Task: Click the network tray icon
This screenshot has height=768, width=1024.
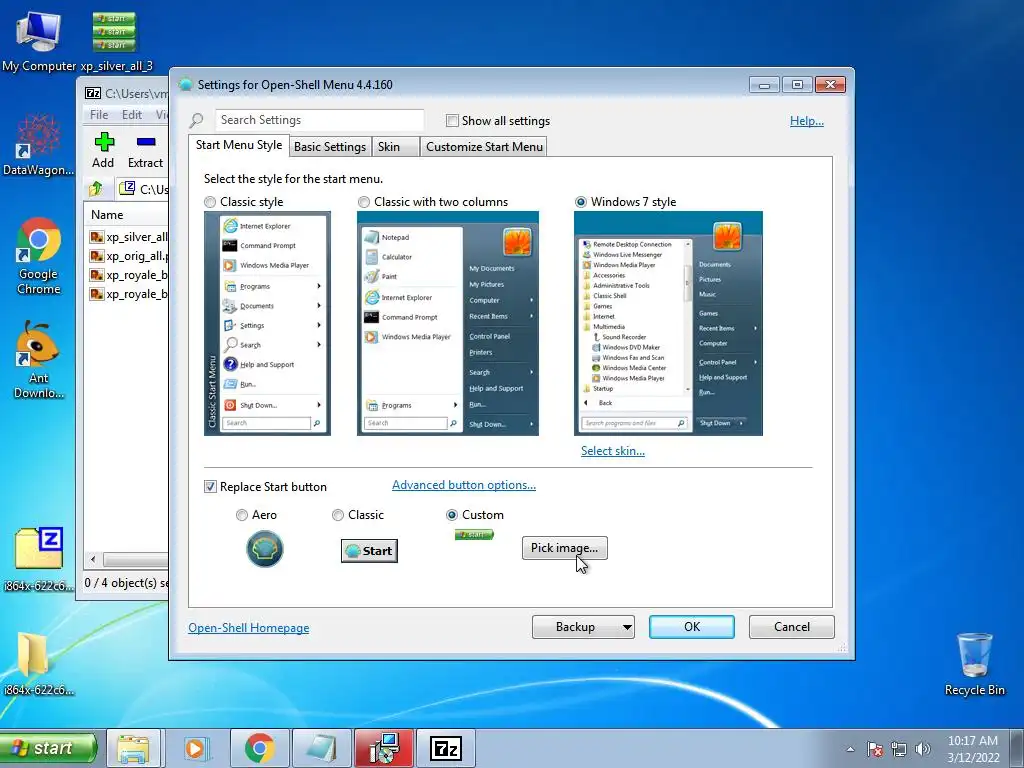Action: coord(899,749)
